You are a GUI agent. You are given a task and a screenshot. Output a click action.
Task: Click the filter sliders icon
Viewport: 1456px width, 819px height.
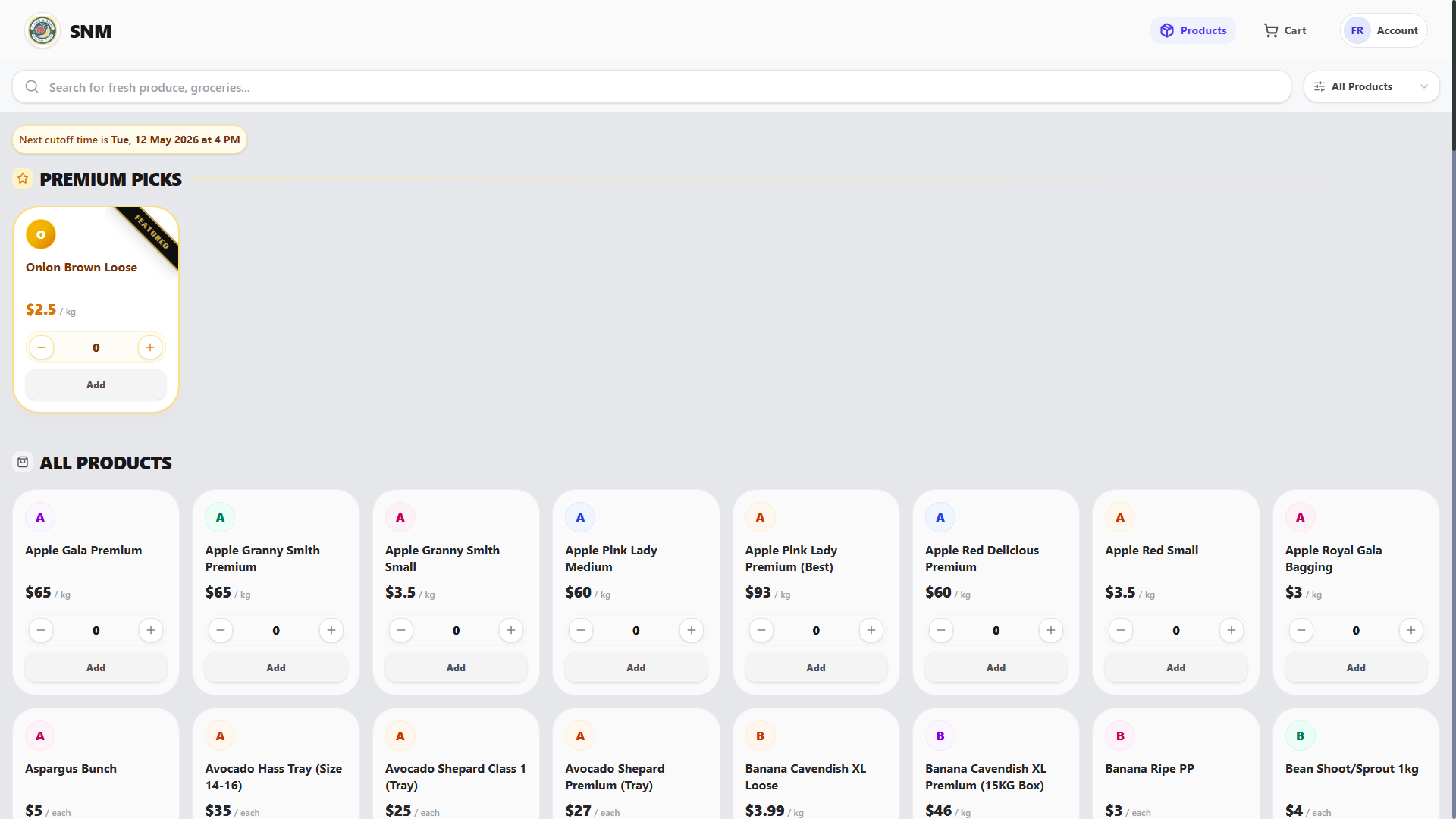point(1319,86)
